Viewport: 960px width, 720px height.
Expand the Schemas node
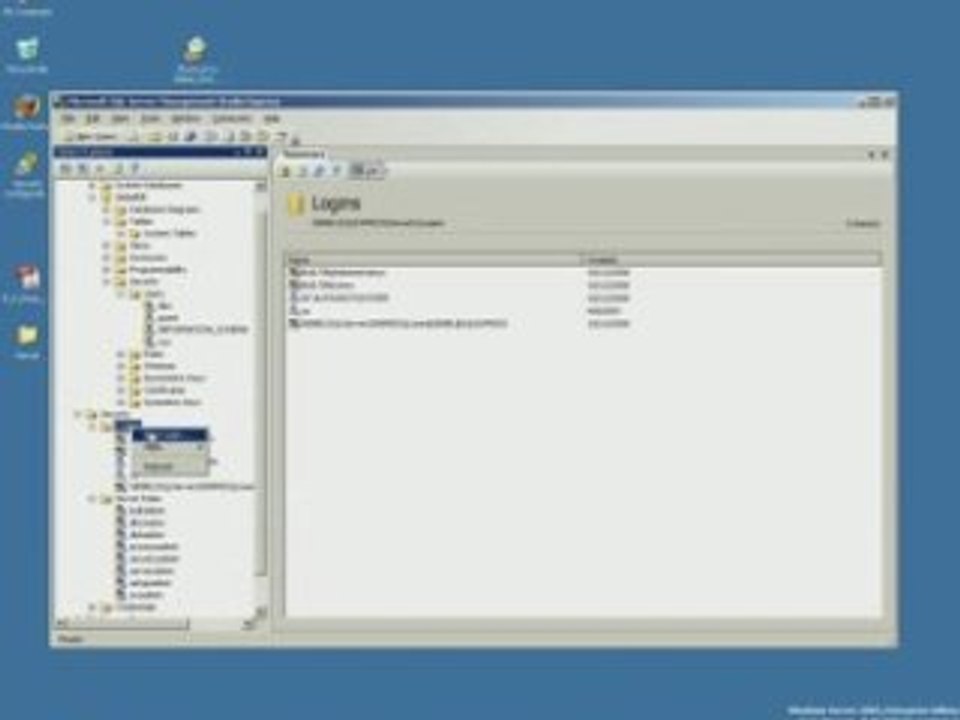pyautogui.click(x=121, y=366)
